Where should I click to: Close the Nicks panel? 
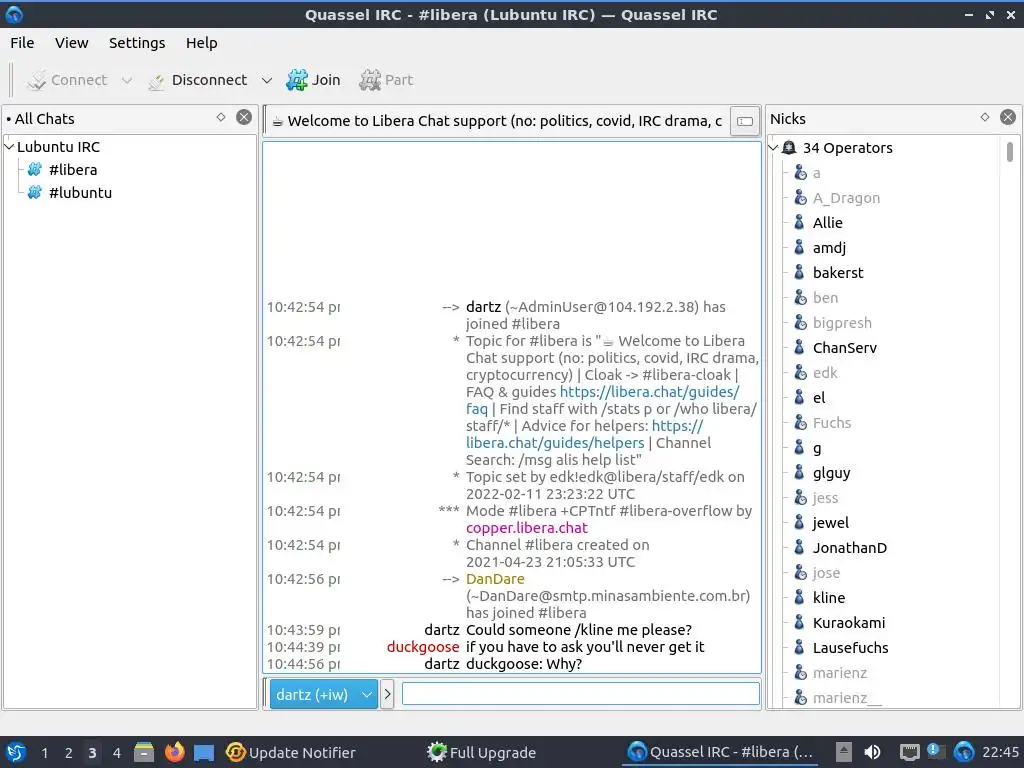pos(1008,118)
